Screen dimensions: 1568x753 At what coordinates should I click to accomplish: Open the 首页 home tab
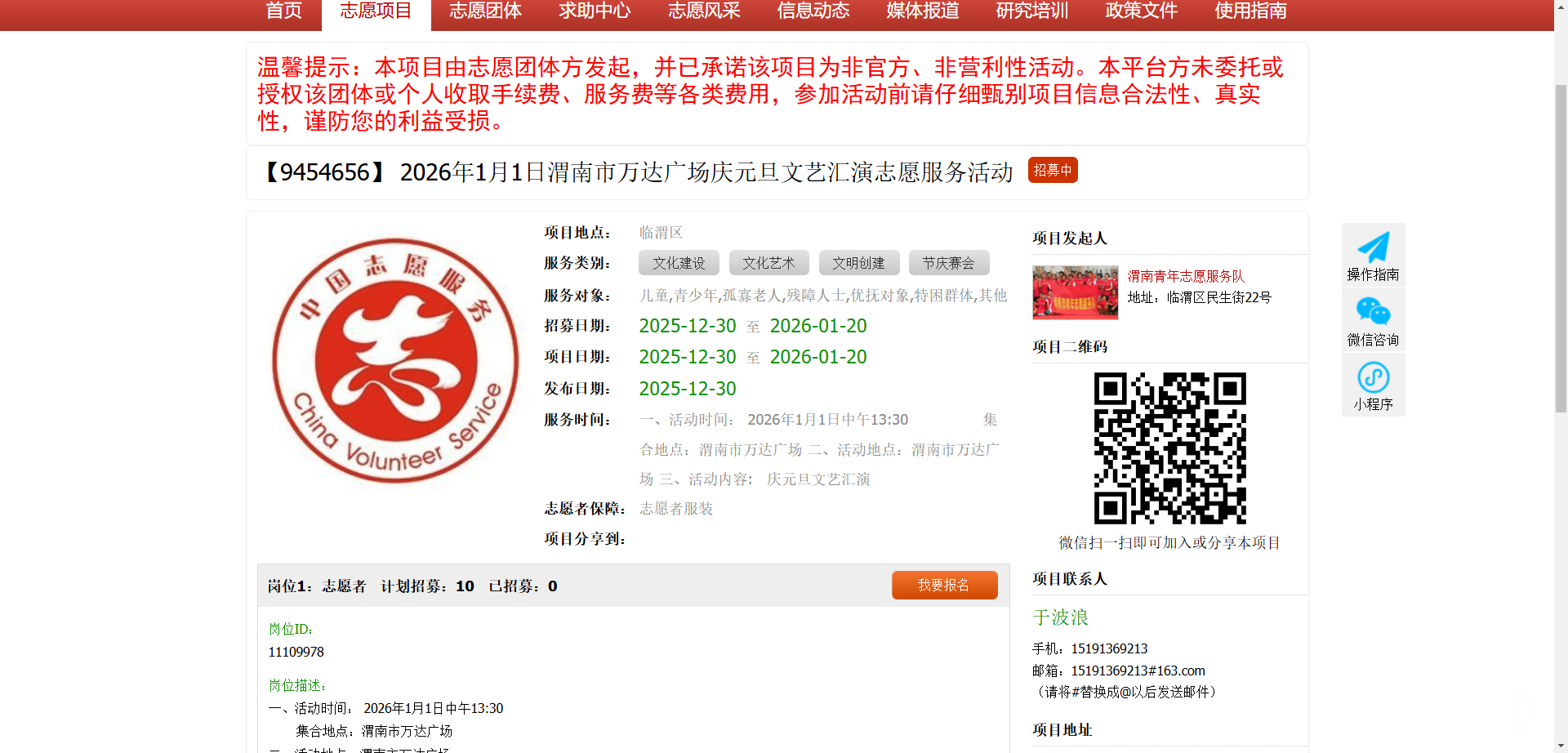pos(284,11)
